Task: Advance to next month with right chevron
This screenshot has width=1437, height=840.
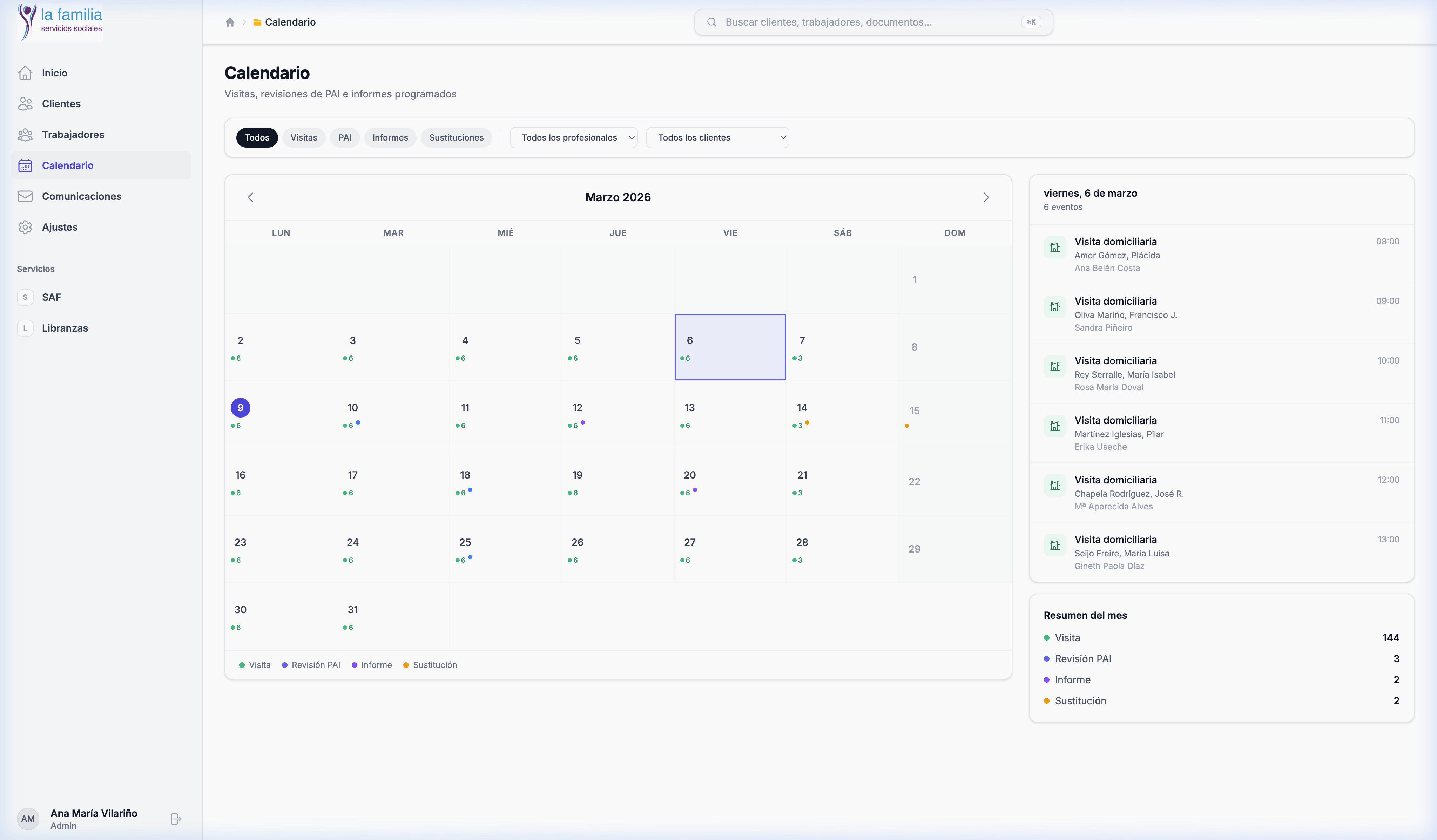Action: click(986, 197)
